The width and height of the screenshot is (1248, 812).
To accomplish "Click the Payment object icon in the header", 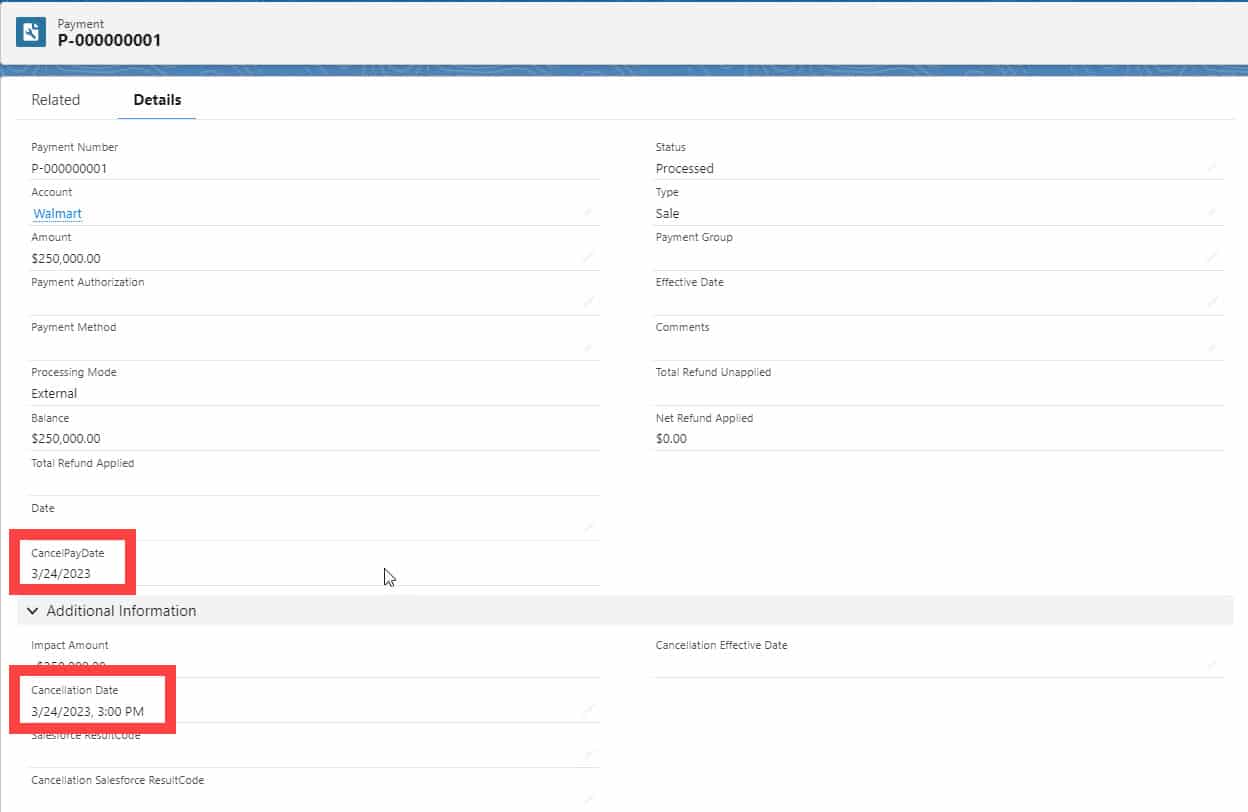I will tap(31, 31).
